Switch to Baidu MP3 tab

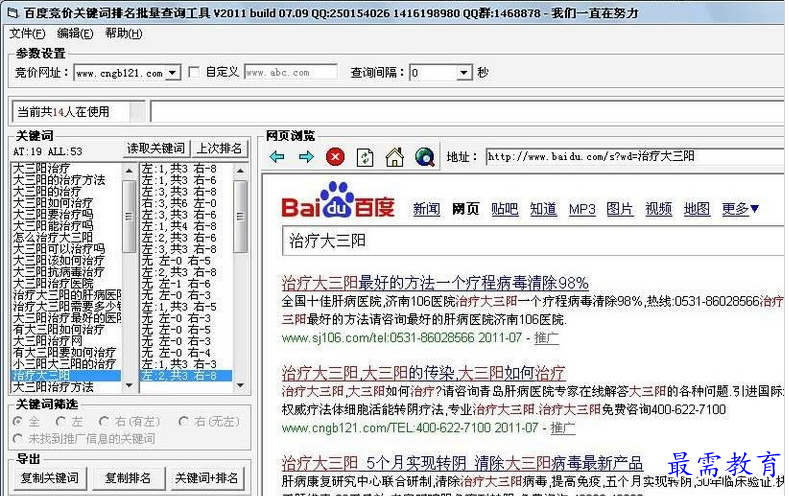click(582, 209)
